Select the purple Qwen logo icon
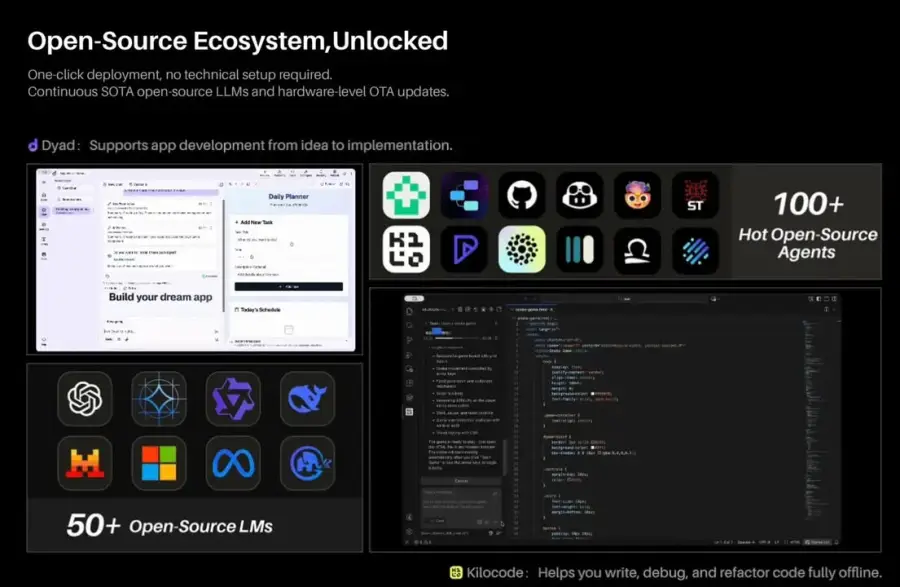900x587 pixels. 233,399
